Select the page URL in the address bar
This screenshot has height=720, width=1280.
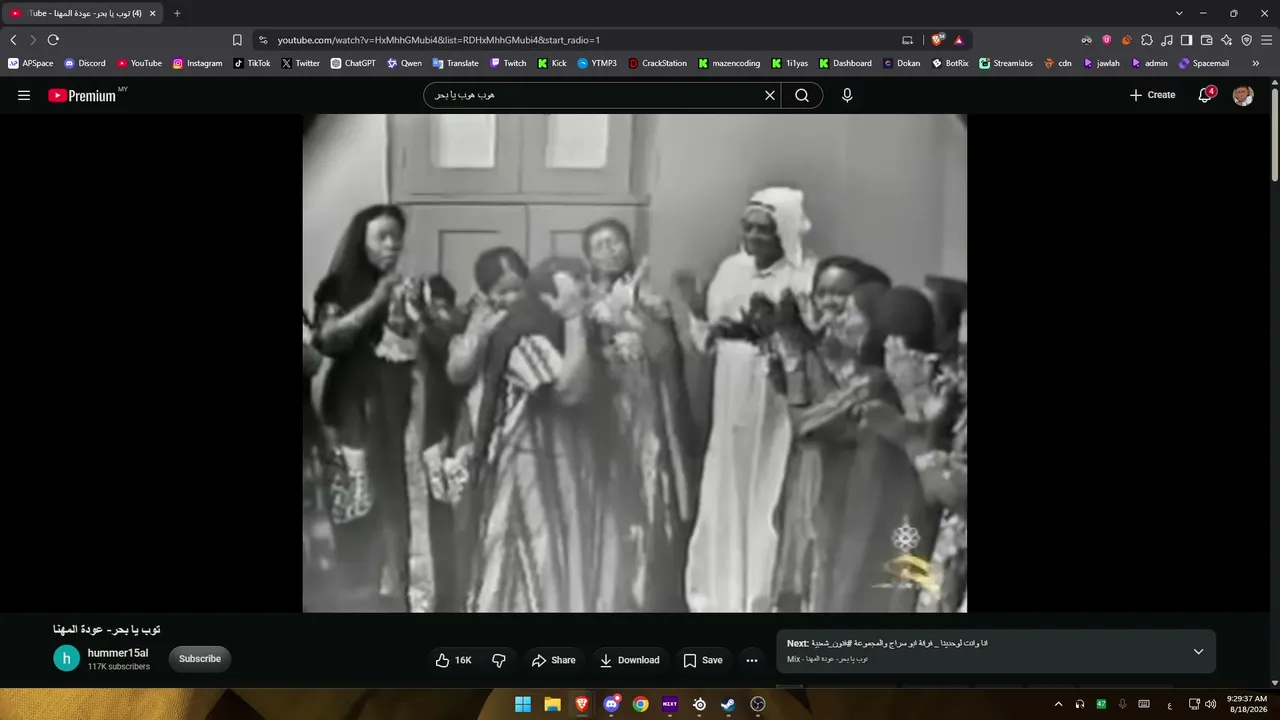point(439,40)
